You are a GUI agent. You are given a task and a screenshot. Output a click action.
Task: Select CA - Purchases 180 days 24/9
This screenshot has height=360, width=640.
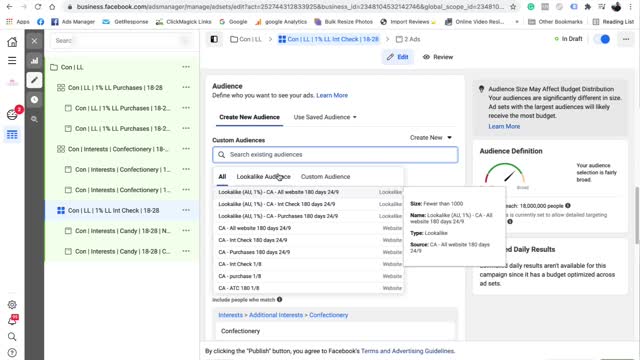(x=308, y=252)
